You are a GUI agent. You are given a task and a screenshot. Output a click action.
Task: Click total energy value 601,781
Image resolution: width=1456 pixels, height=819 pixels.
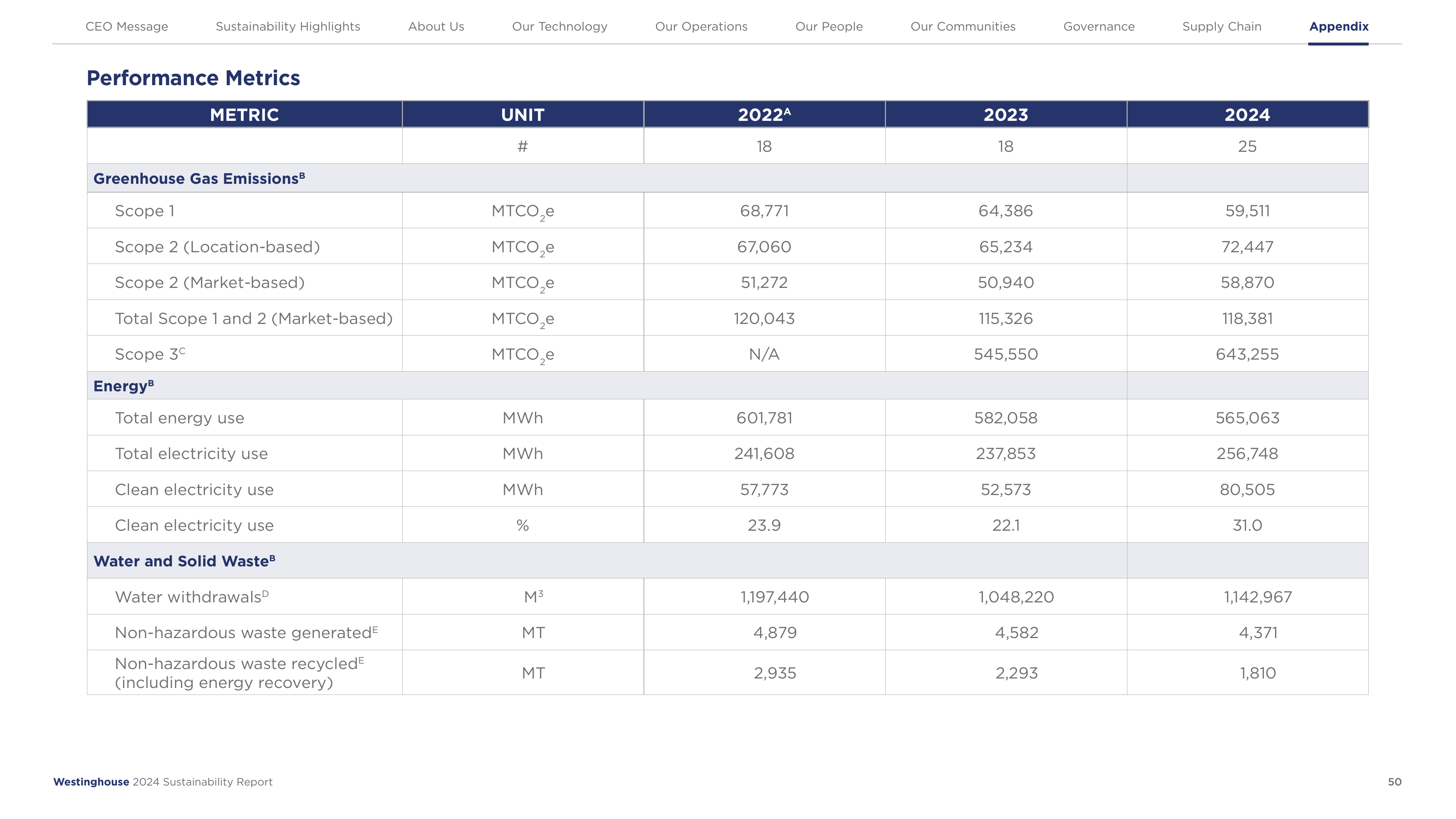[764, 418]
